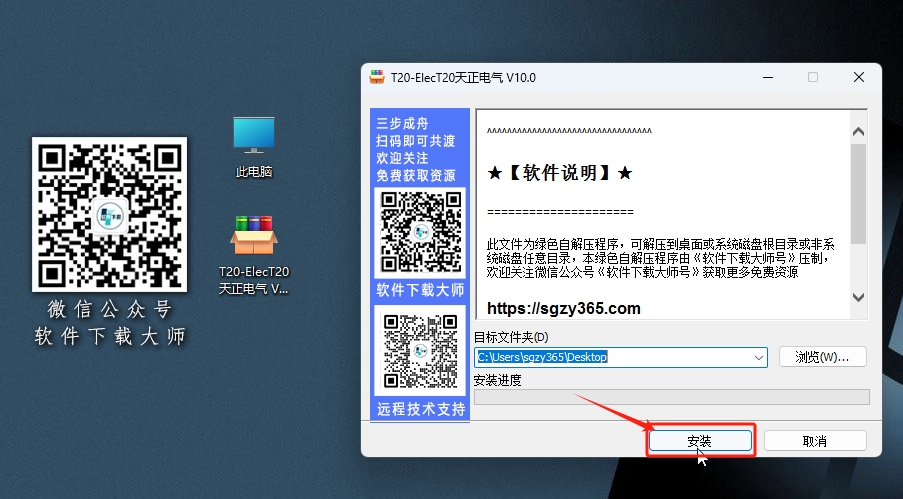Image resolution: width=903 pixels, height=499 pixels.
Task: Click the scroll up arrow in description pane
Action: (858, 132)
